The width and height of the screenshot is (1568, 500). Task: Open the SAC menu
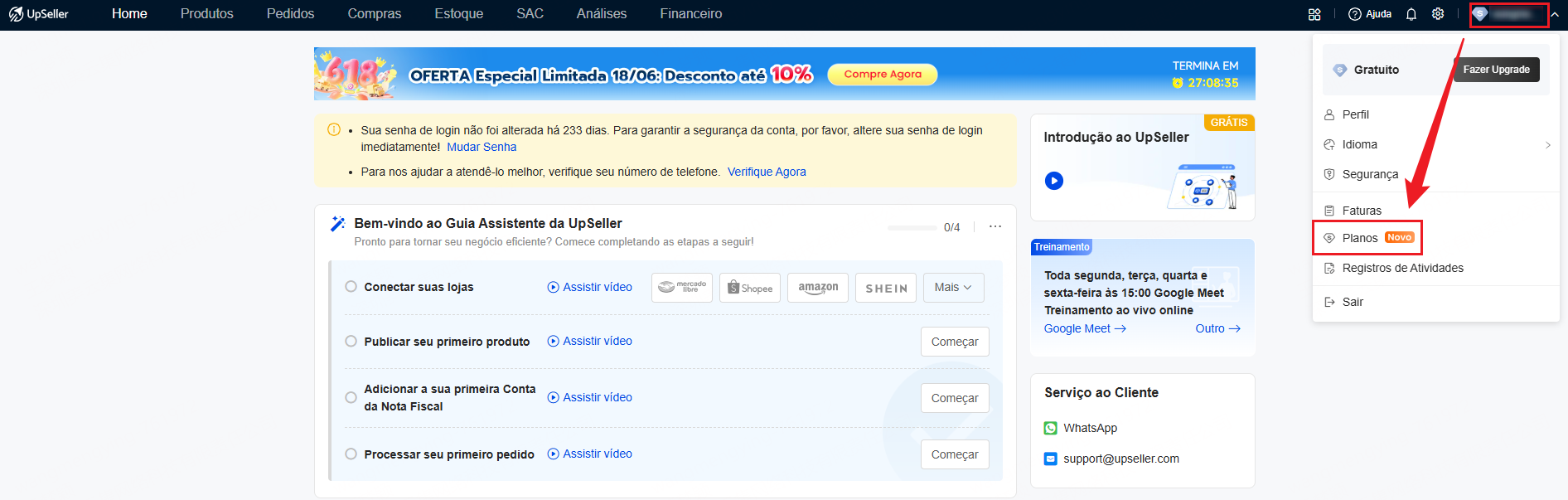pyautogui.click(x=530, y=14)
